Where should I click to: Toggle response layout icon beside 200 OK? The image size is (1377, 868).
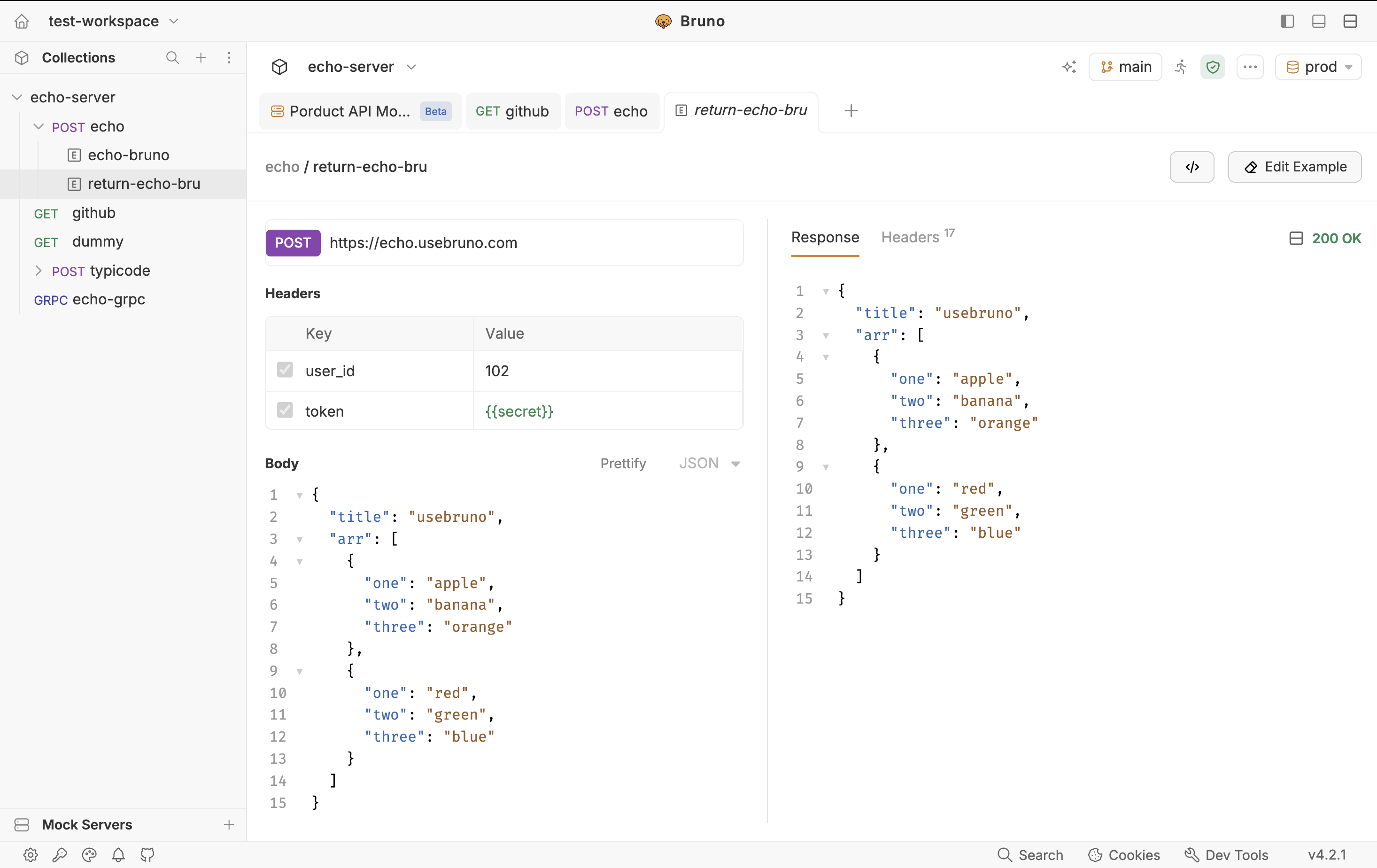click(x=1296, y=239)
